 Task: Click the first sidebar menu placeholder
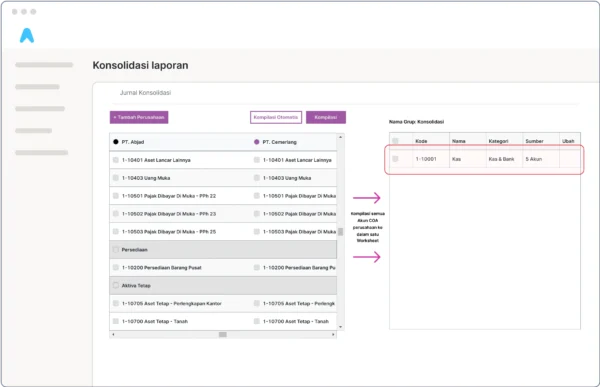44,65
